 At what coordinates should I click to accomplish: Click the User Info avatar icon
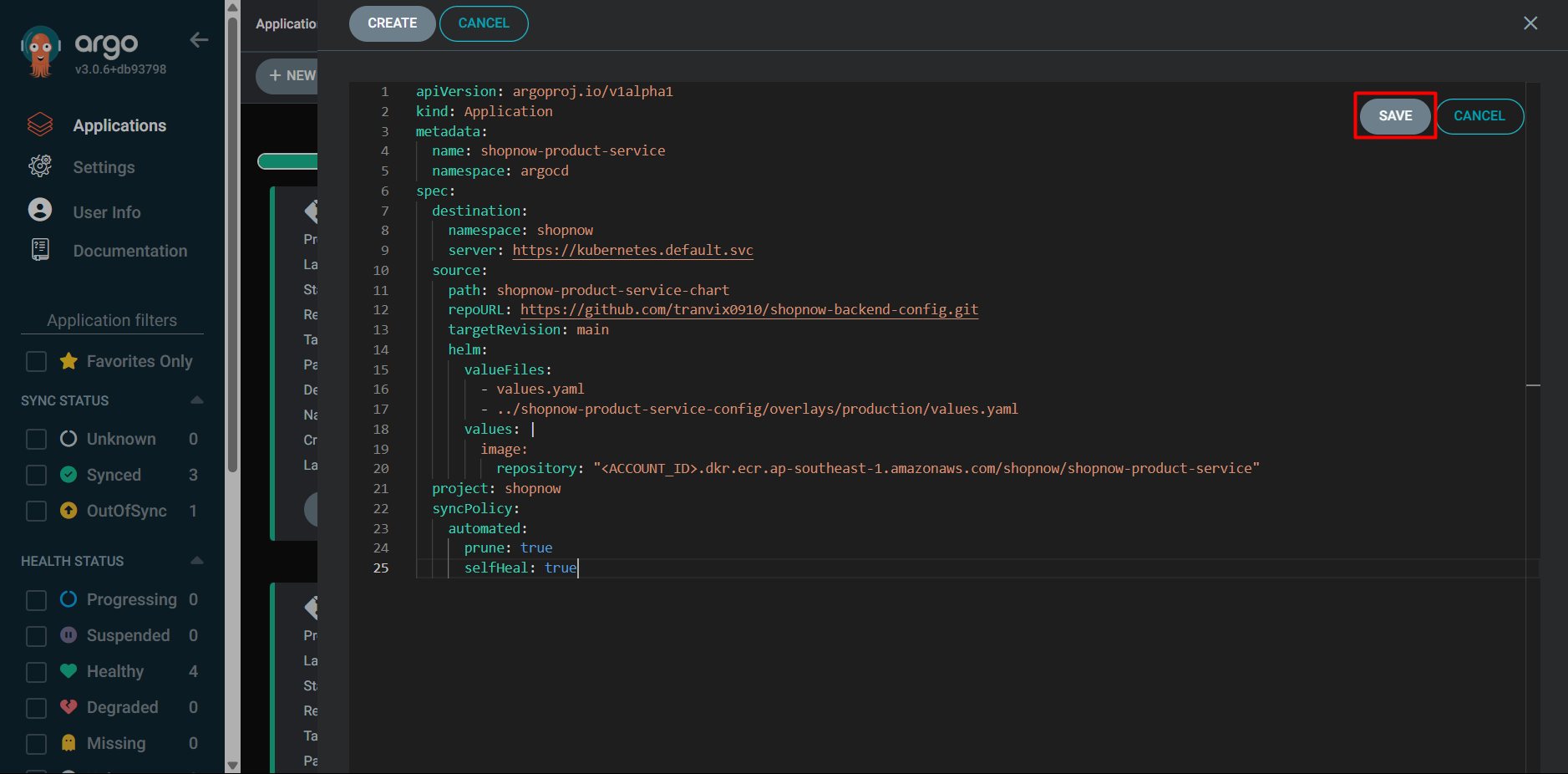click(40, 210)
